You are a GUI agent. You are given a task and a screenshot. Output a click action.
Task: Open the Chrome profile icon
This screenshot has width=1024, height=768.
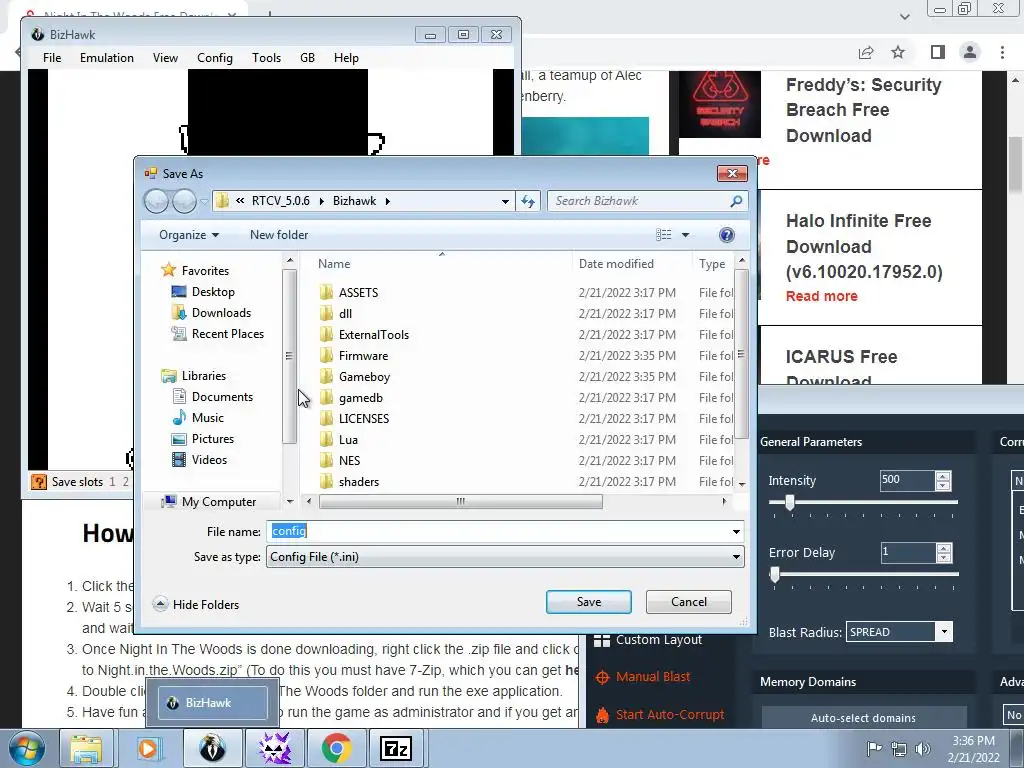coord(969,52)
